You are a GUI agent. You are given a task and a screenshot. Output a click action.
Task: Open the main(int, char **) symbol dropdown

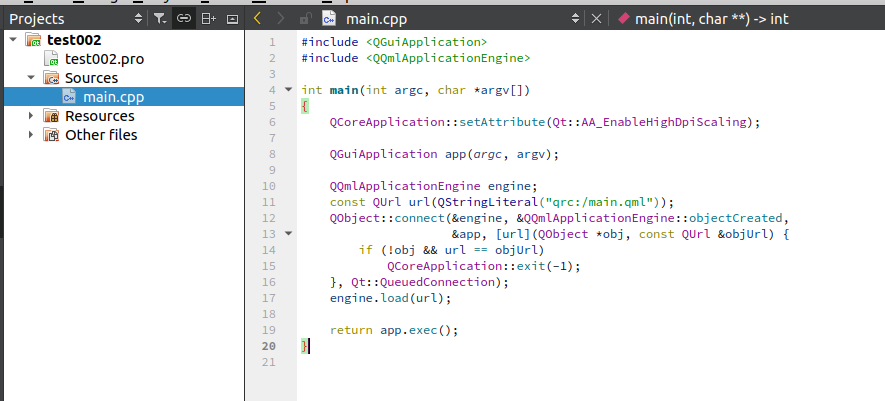pos(711,19)
